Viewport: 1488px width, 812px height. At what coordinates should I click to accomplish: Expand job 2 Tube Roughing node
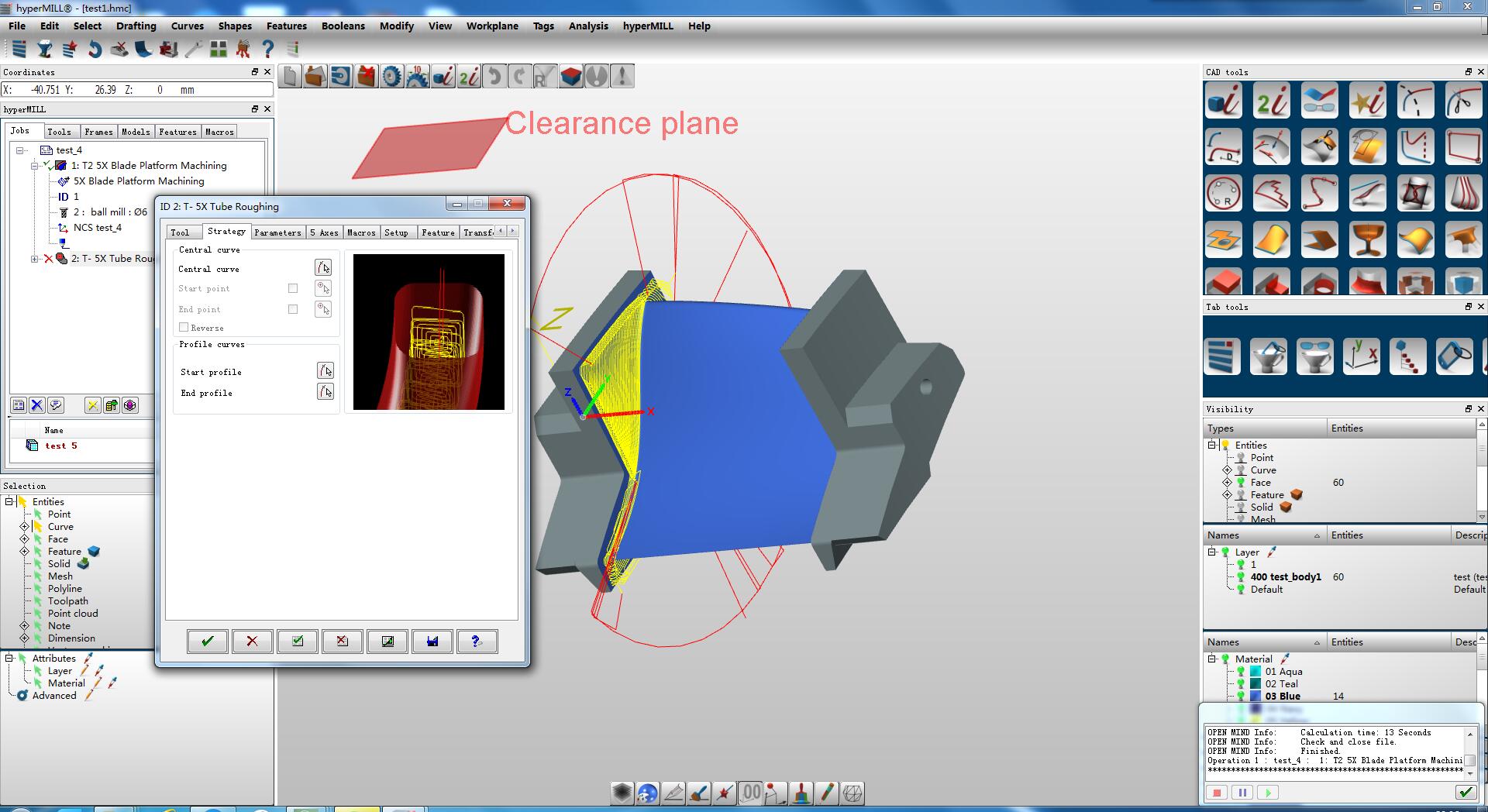35,259
